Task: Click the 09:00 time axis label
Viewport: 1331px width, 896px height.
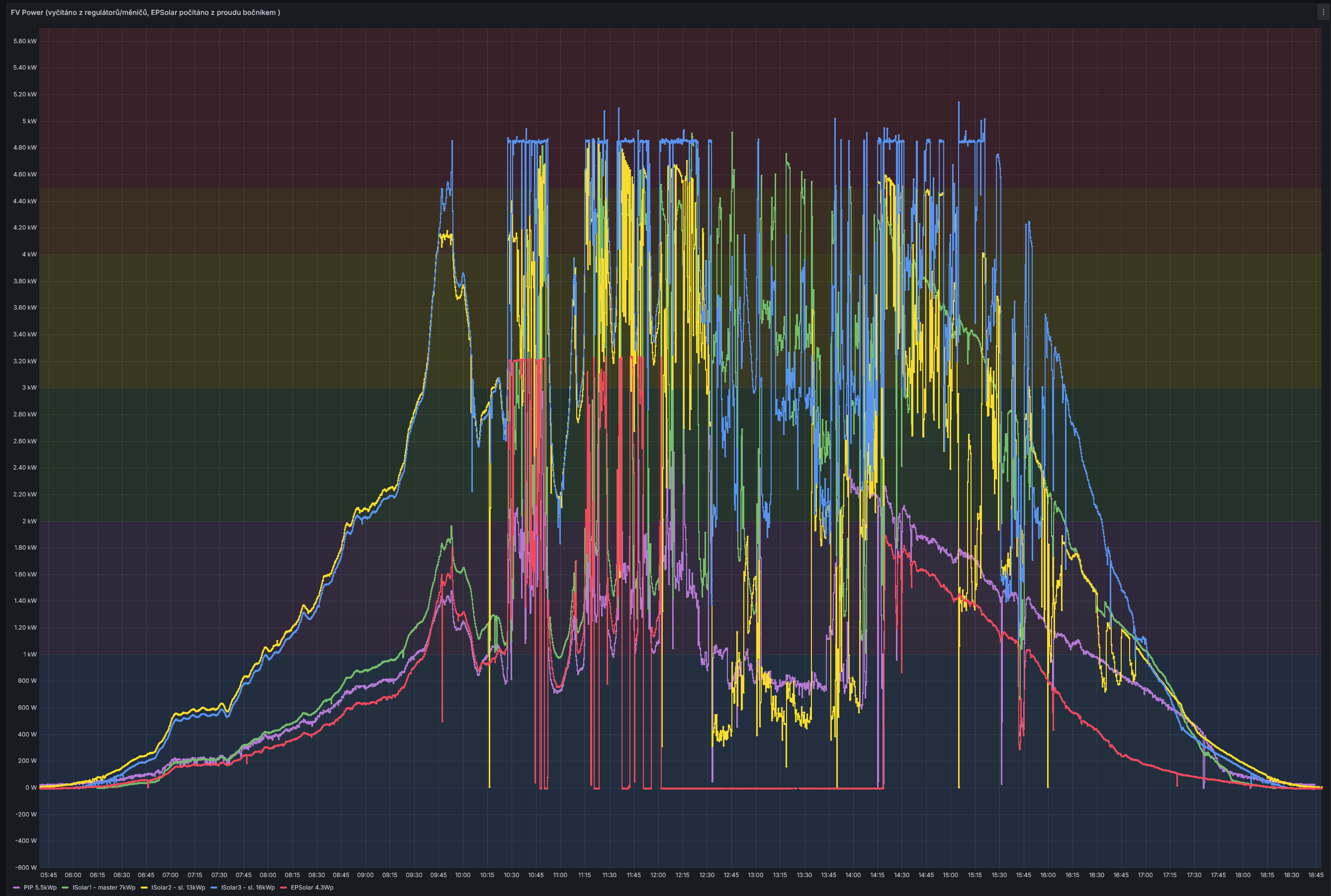Action: (x=365, y=875)
